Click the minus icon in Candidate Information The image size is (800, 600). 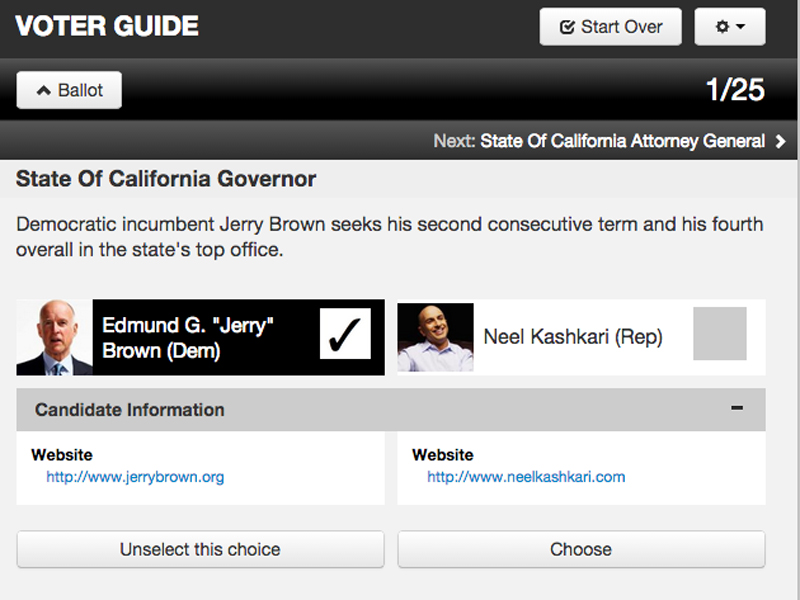click(737, 408)
